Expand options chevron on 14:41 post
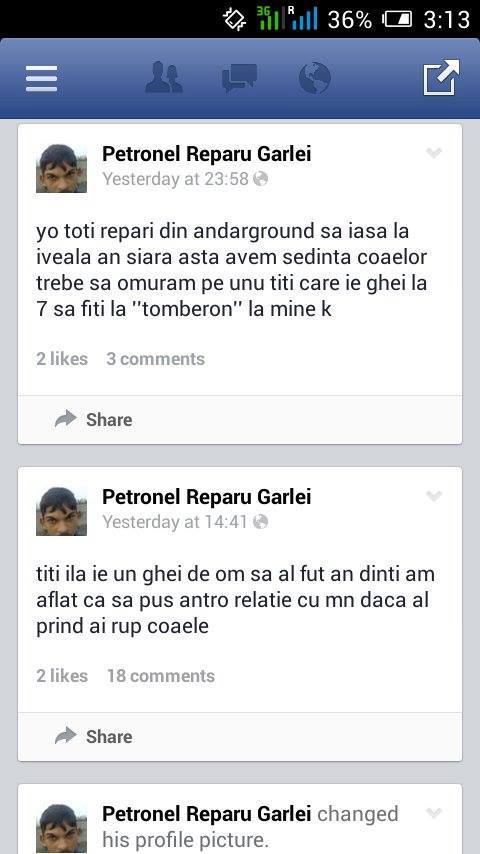This screenshot has width=480, height=854. pyautogui.click(x=434, y=496)
